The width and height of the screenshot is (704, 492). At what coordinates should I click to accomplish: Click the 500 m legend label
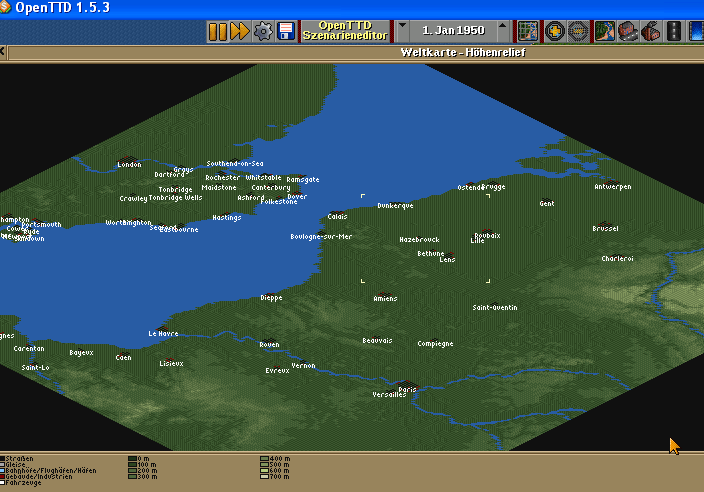click(x=280, y=465)
